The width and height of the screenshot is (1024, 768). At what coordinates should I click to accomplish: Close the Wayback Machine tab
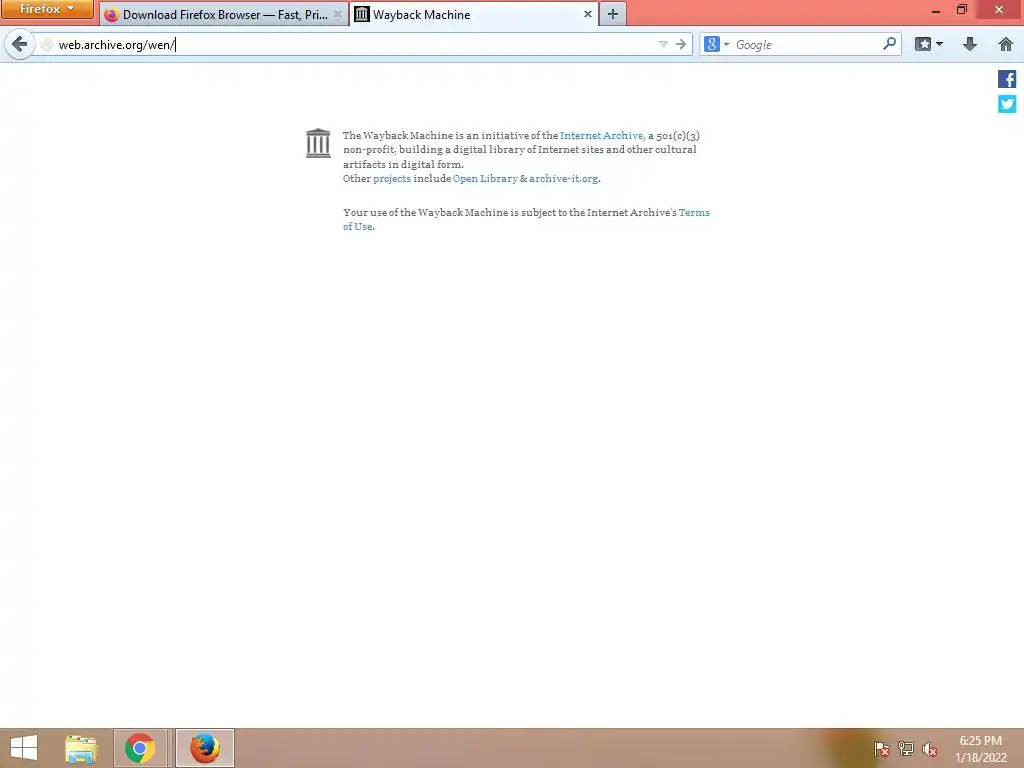click(587, 14)
